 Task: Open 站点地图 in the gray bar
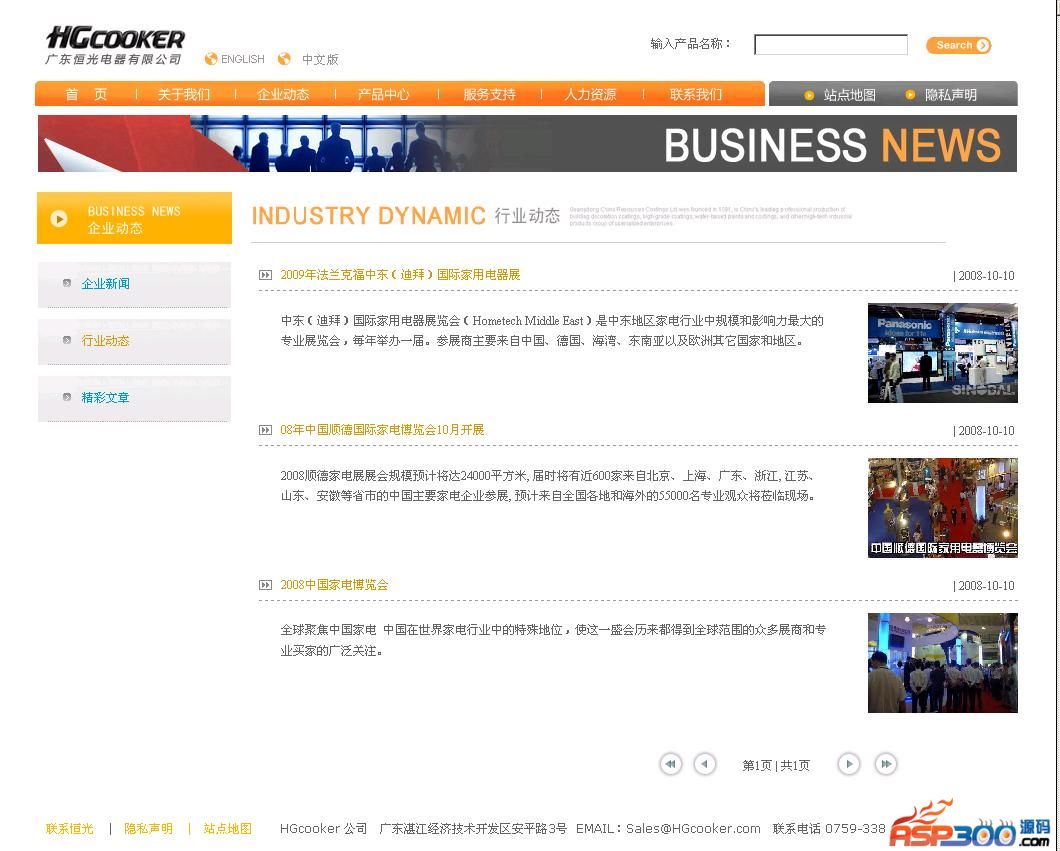[850, 95]
